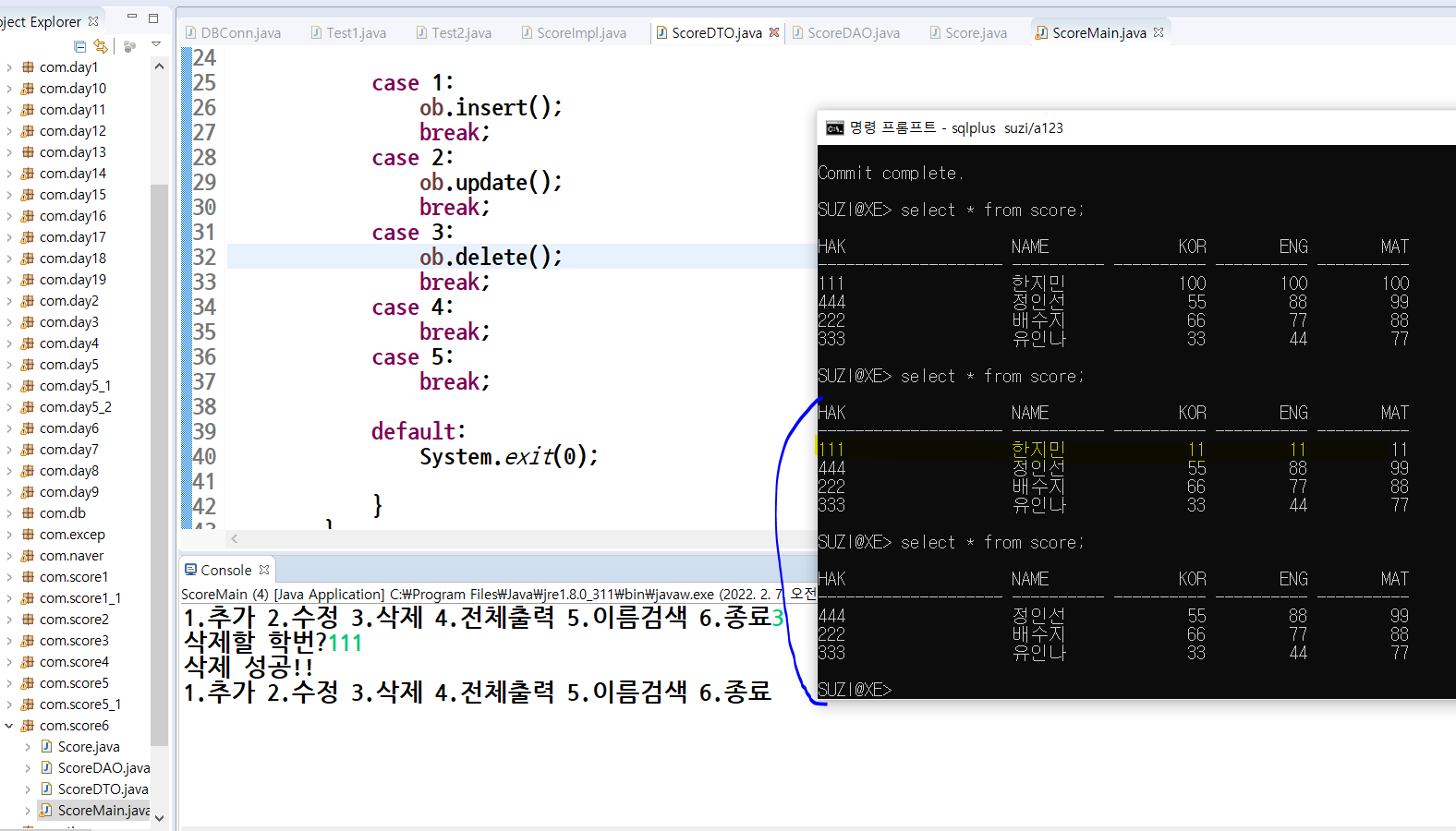This screenshot has width=1456, height=831.
Task: Select the com.score1_1 package
Action: pyautogui.click(x=80, y=598)
